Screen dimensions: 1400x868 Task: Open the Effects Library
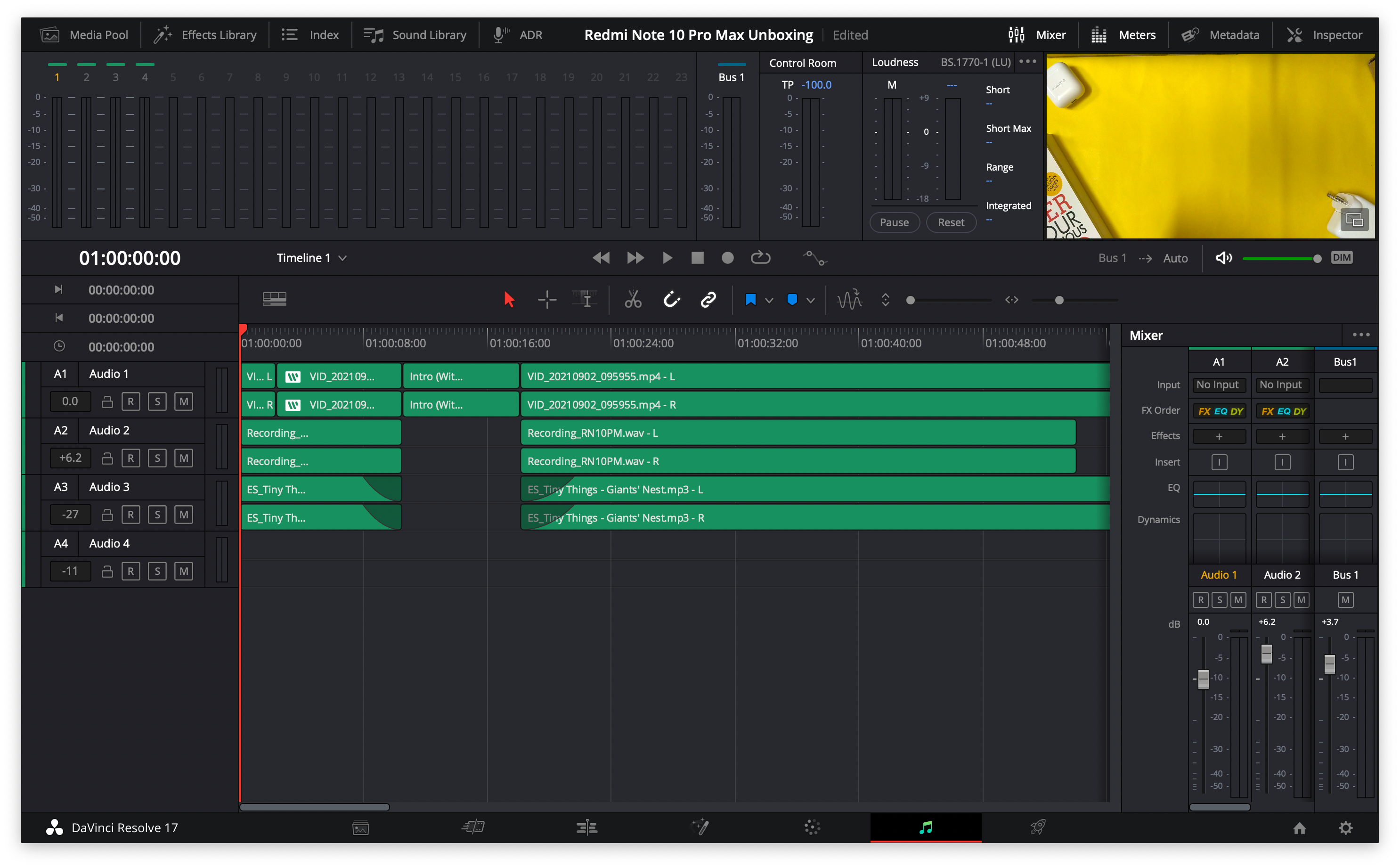204,34
